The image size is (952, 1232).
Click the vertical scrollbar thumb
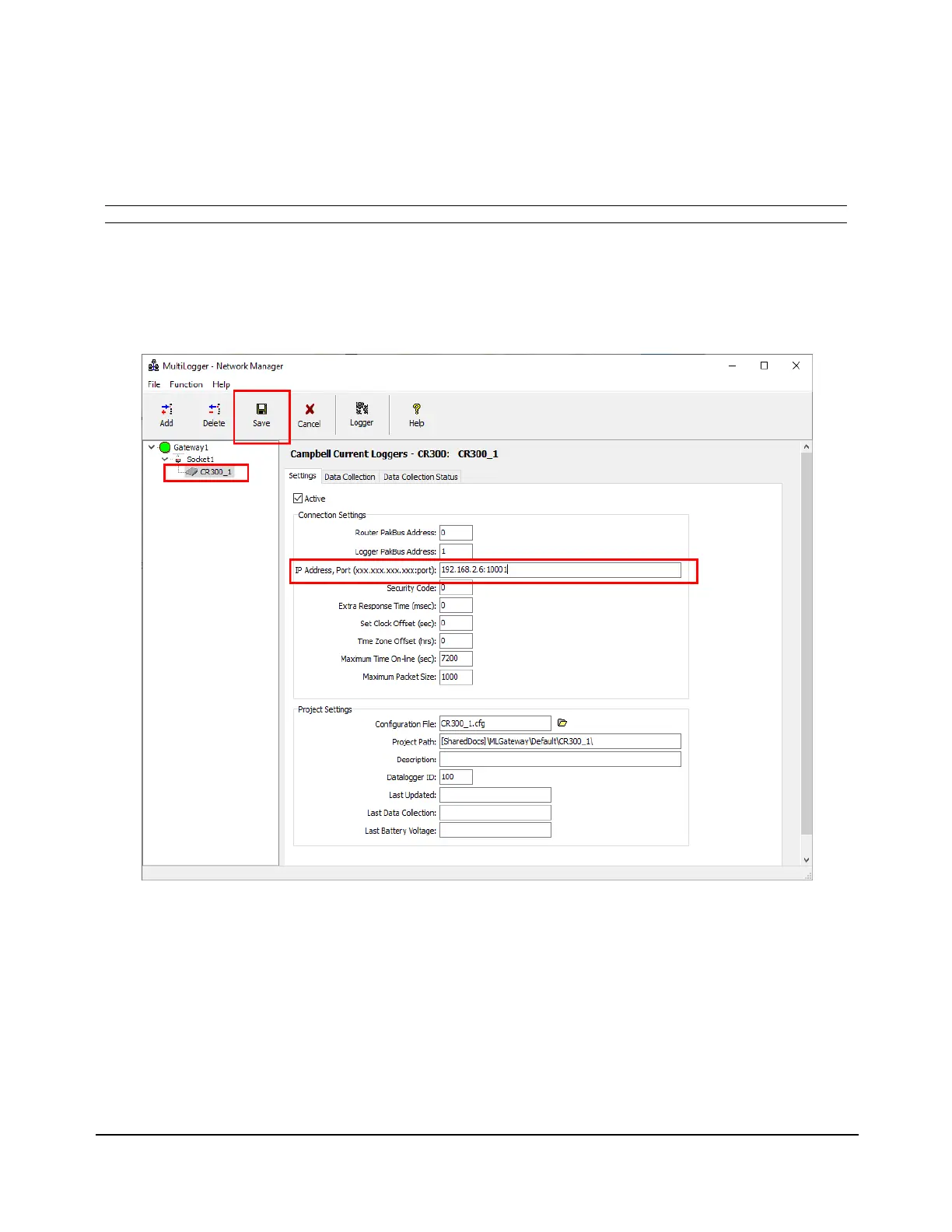coord(807,644)
